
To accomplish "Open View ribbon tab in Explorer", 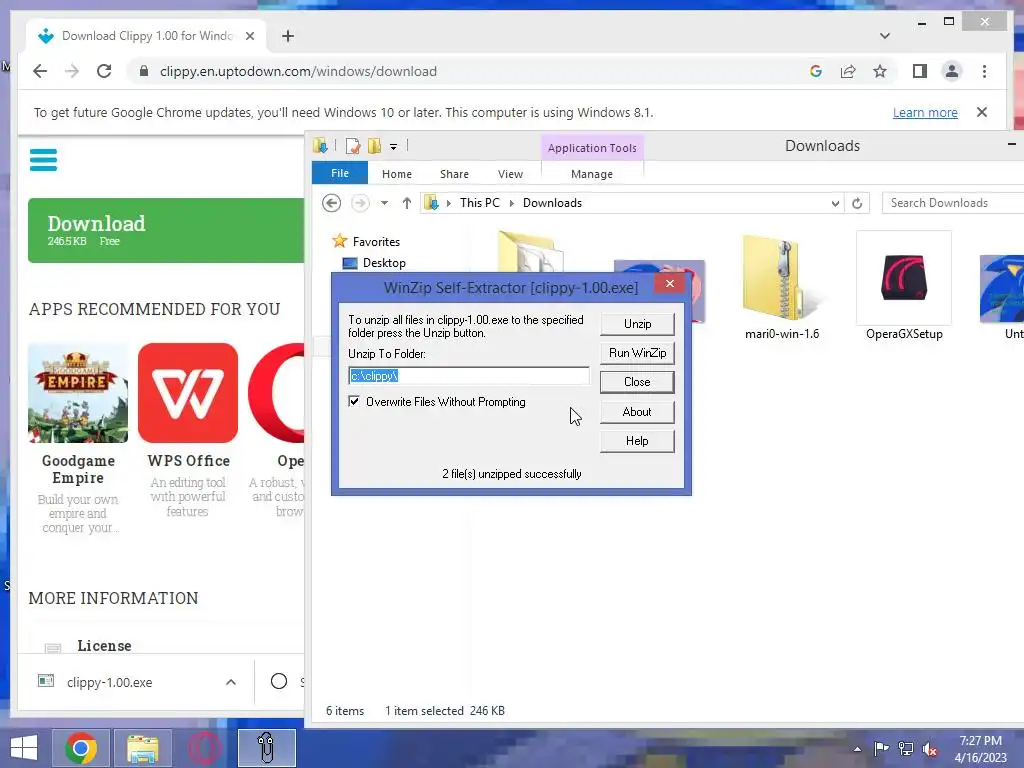I will click(x=510, y=174).
